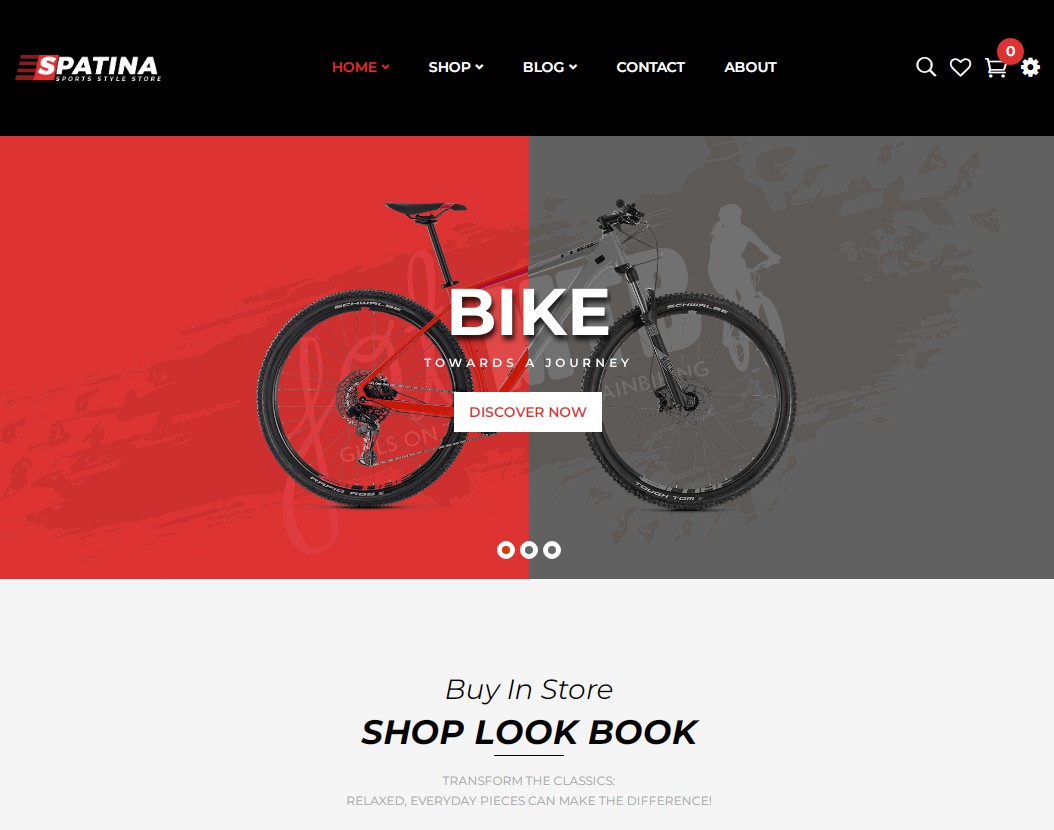The image size is (1054, 830).
Task: Expand the Home menu chevron
Action: click(x=385, y=67)
